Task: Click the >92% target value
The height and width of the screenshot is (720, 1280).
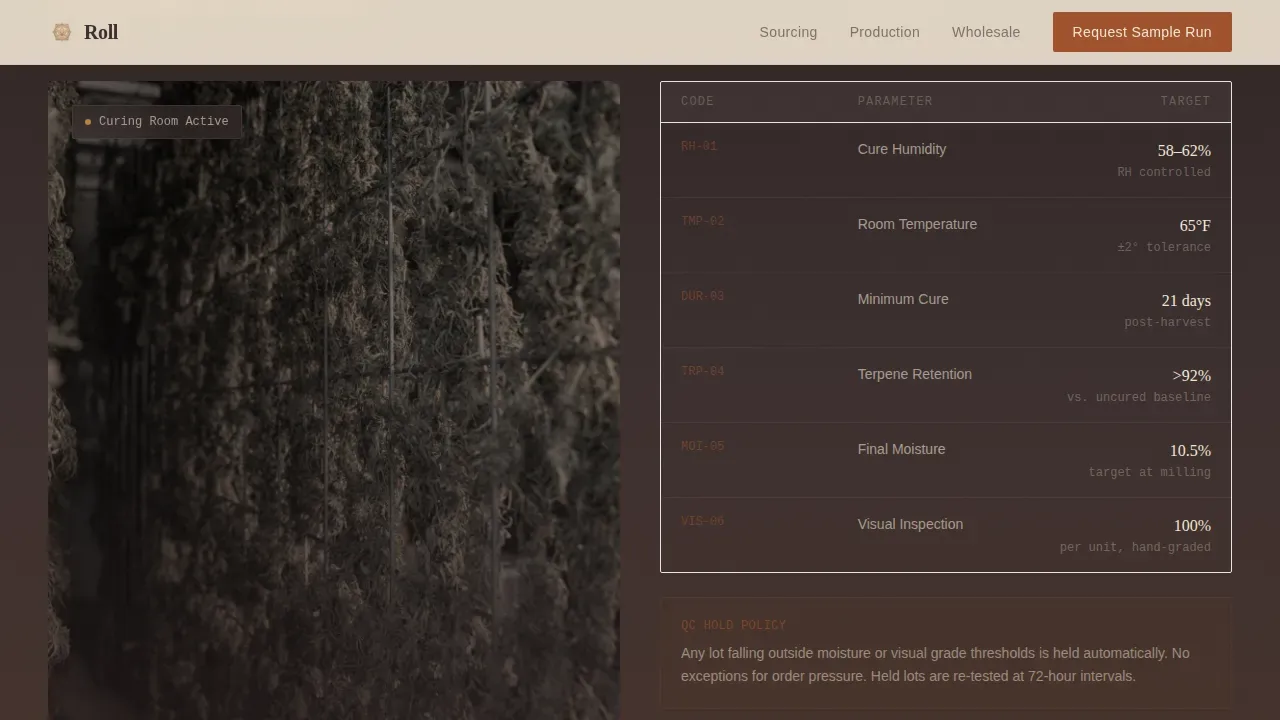Action: (1192, 376)
